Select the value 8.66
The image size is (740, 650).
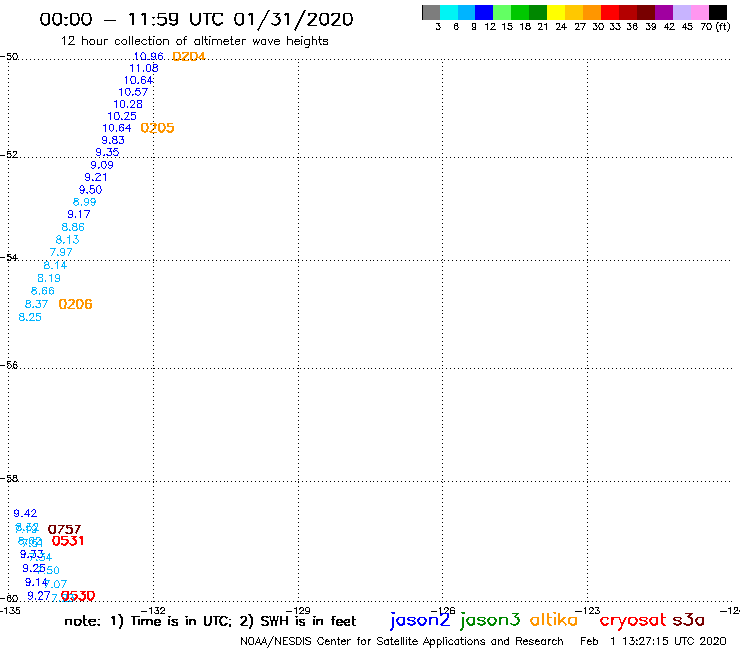pyautogui.click(x=42, y=291)
